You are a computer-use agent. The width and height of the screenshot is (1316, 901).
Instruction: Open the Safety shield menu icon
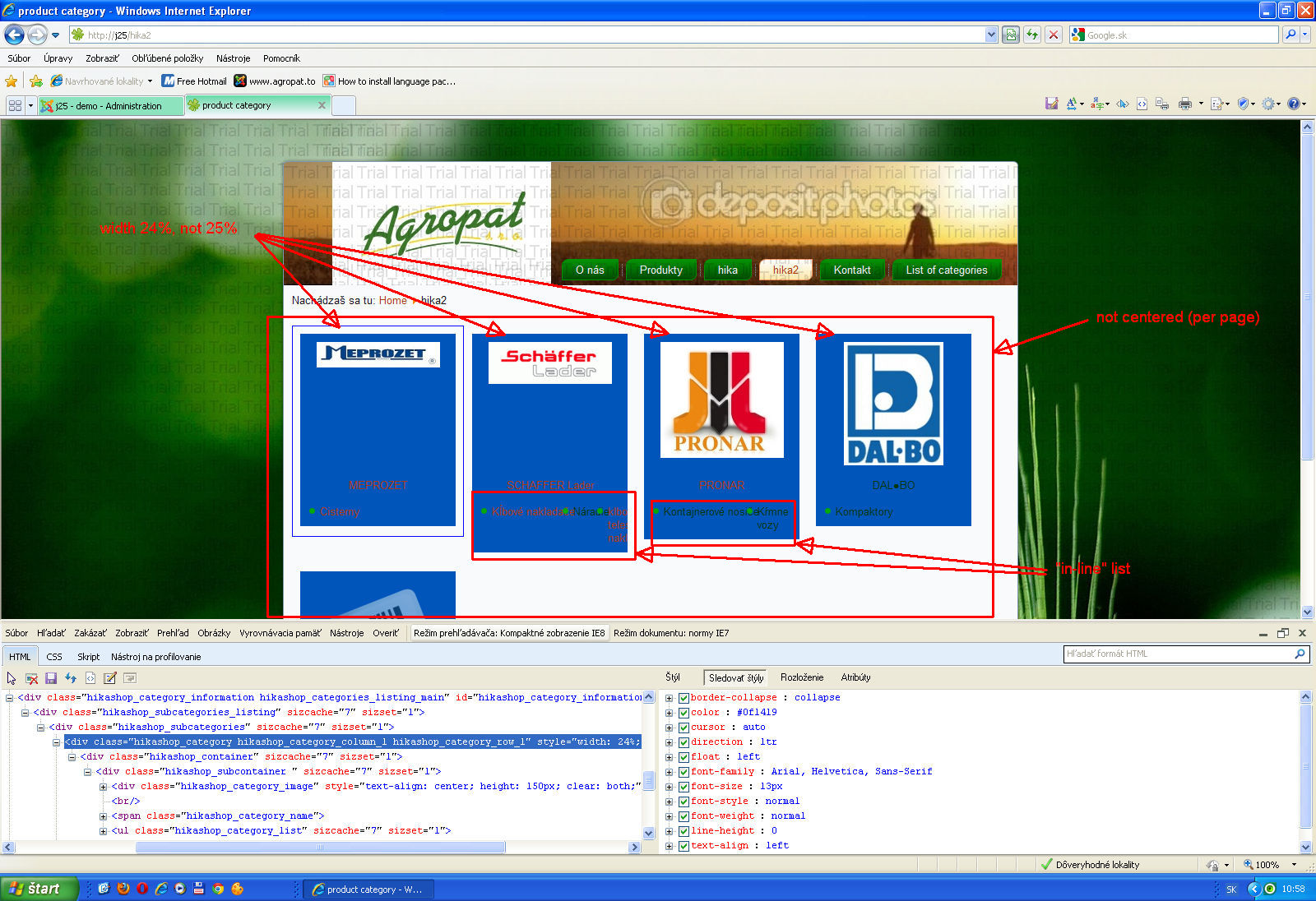click(x=1243, y=104)
